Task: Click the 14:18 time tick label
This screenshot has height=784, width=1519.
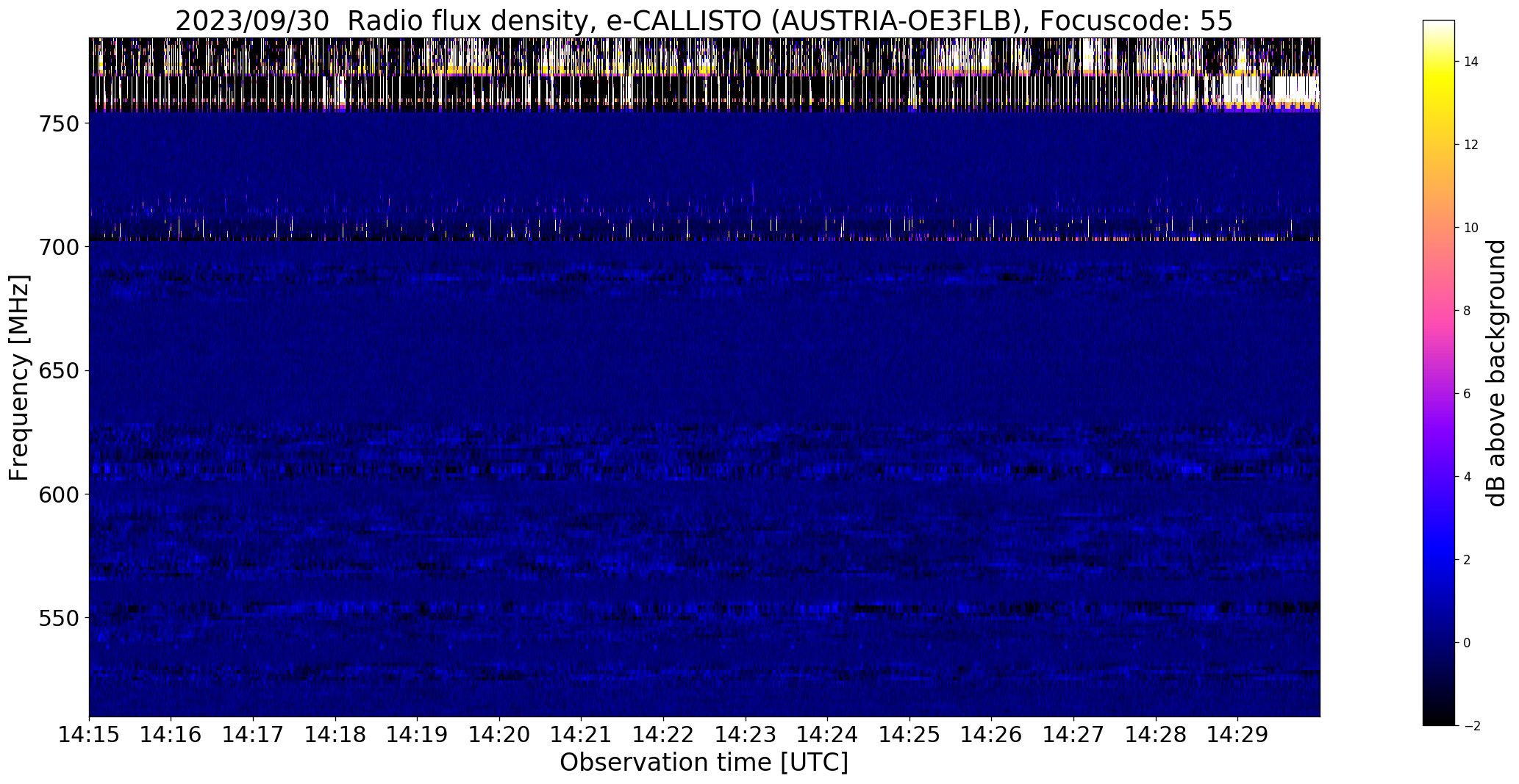Action: (x=336, y=735)
